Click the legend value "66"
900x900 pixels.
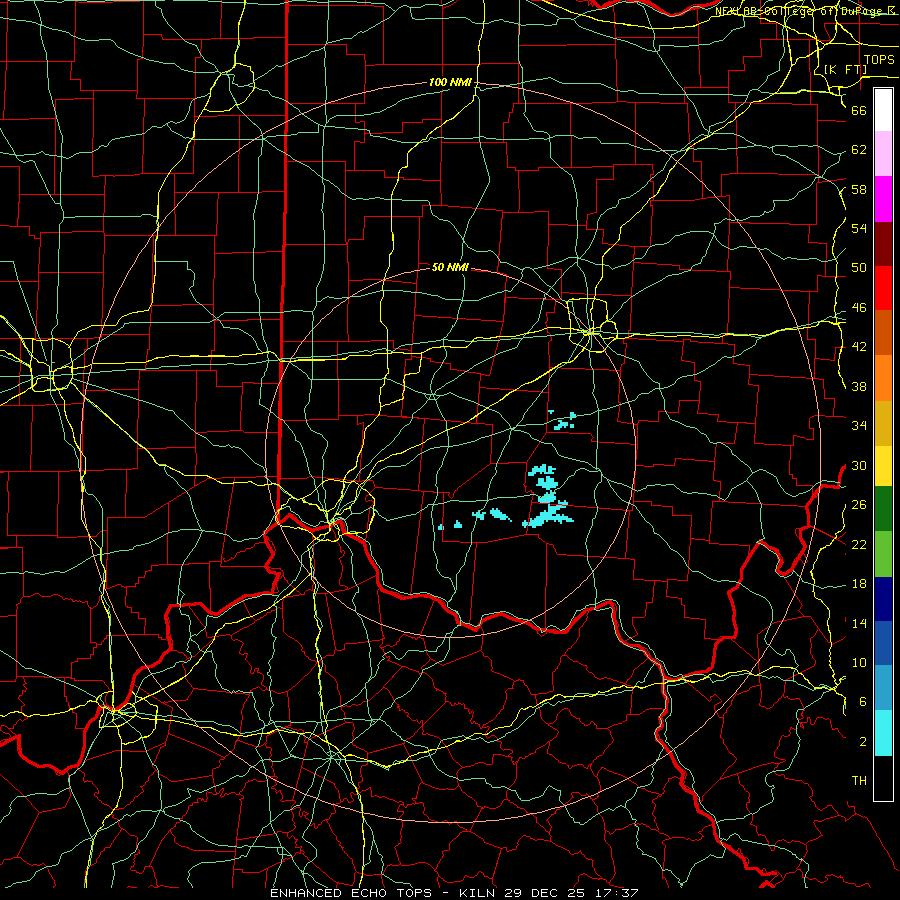859,110
